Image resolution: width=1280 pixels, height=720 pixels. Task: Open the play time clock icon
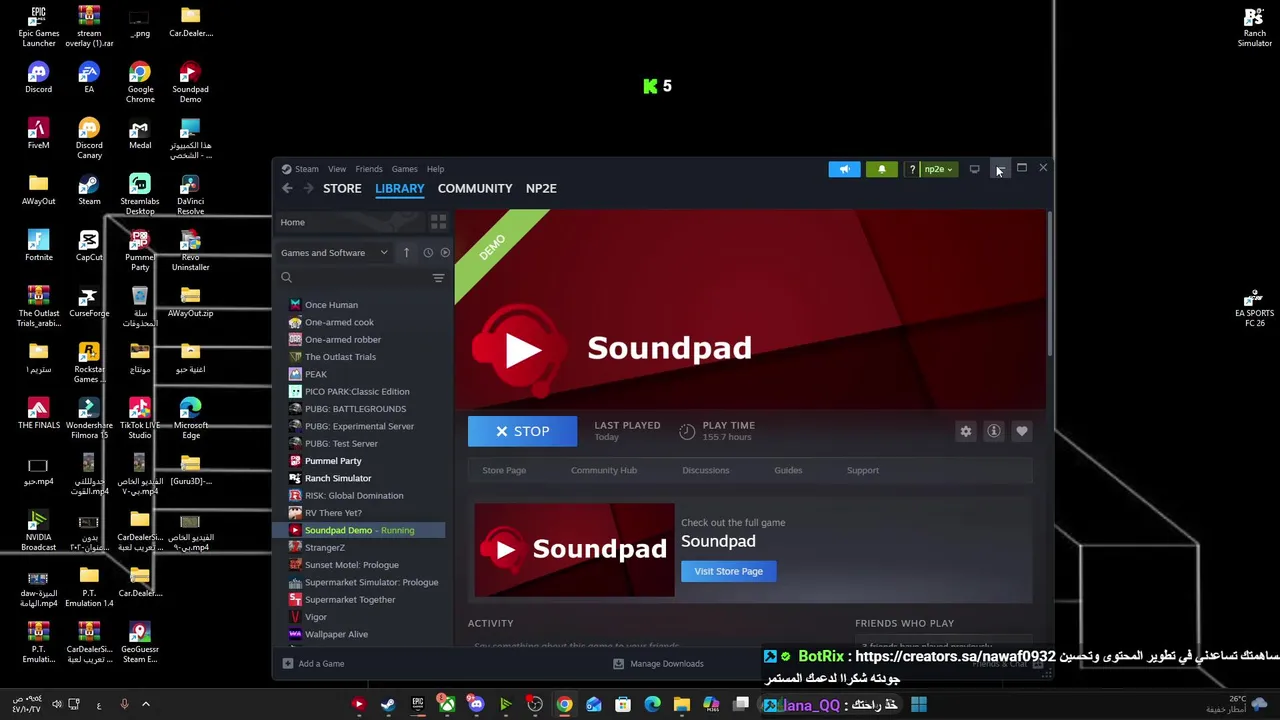tap(687, 431)
